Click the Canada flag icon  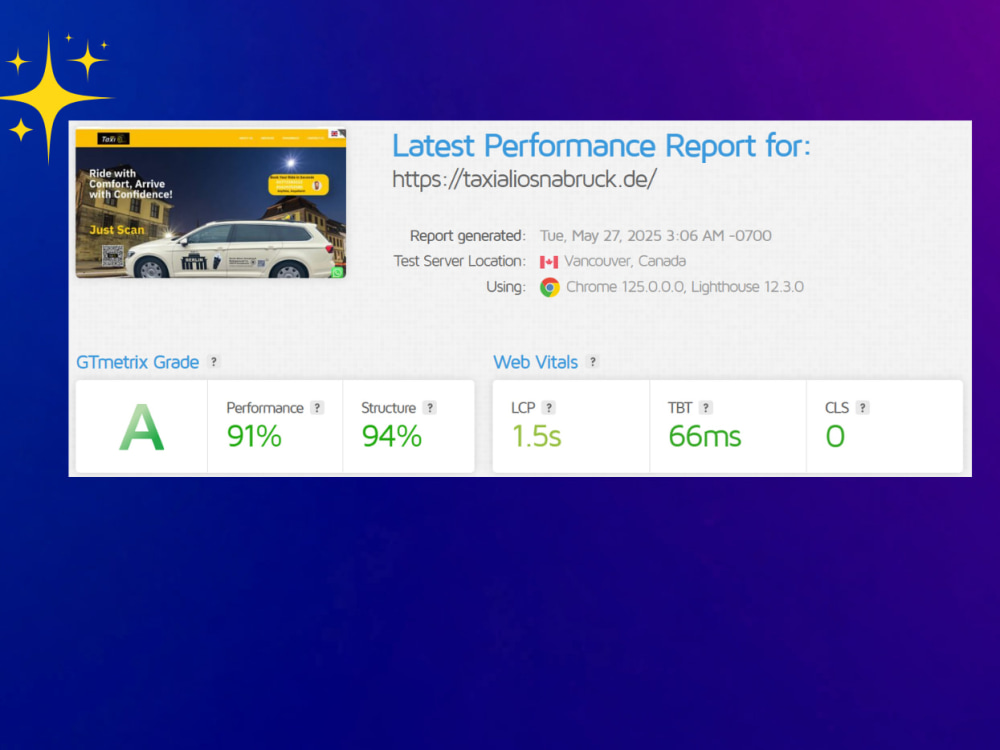click(548, 261)
